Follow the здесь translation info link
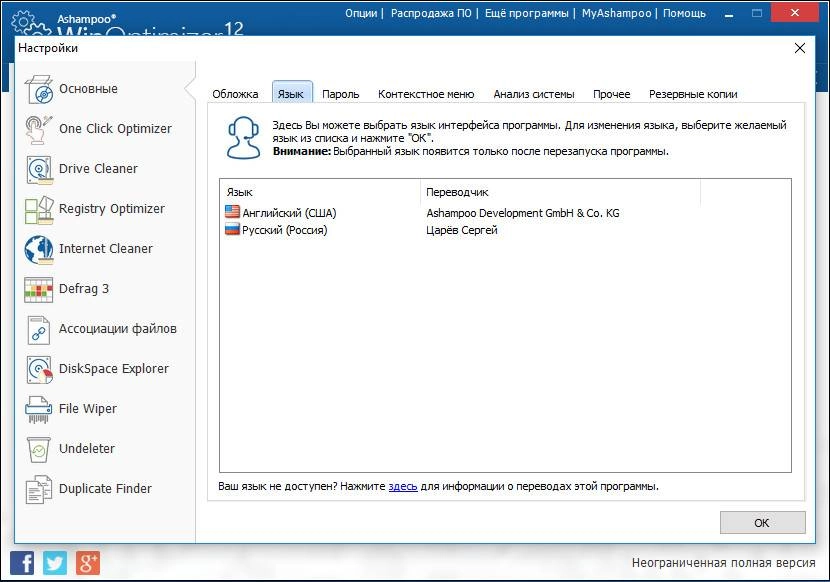The height and width of the screenshot is (582, 830). [x=403, y=486]
